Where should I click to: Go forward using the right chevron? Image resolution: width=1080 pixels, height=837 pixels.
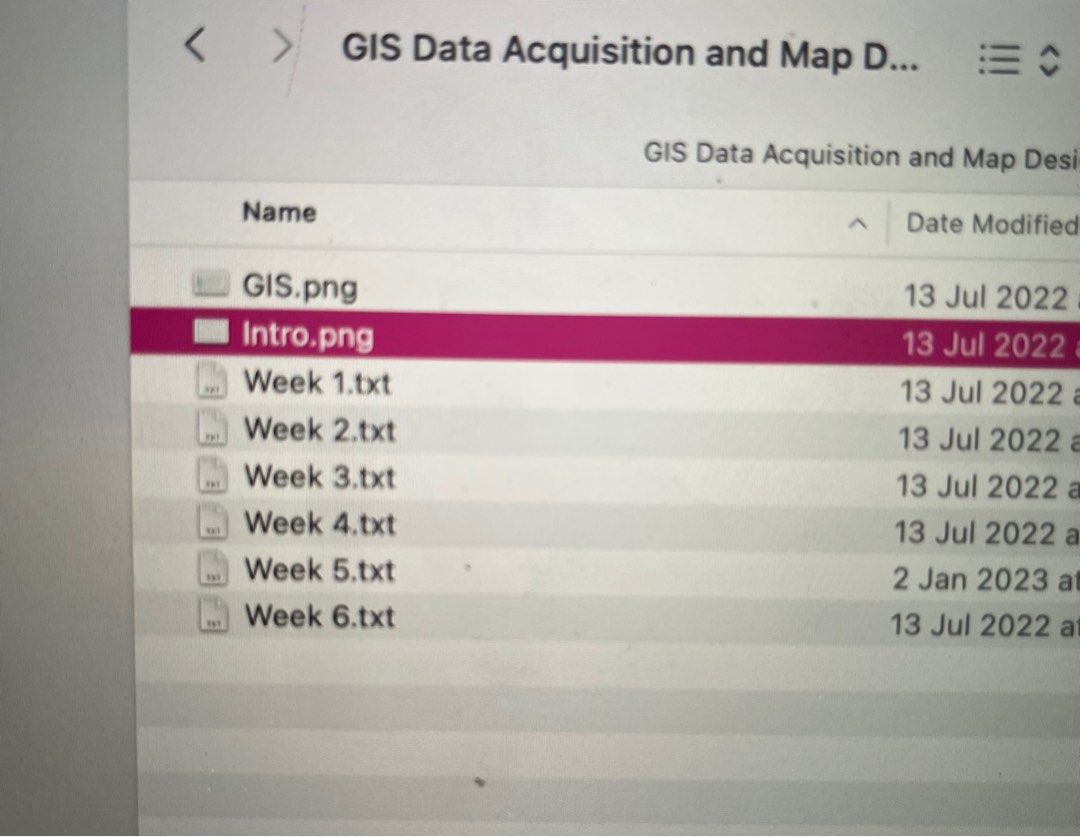pyautogui.click(x=281, y=45)
